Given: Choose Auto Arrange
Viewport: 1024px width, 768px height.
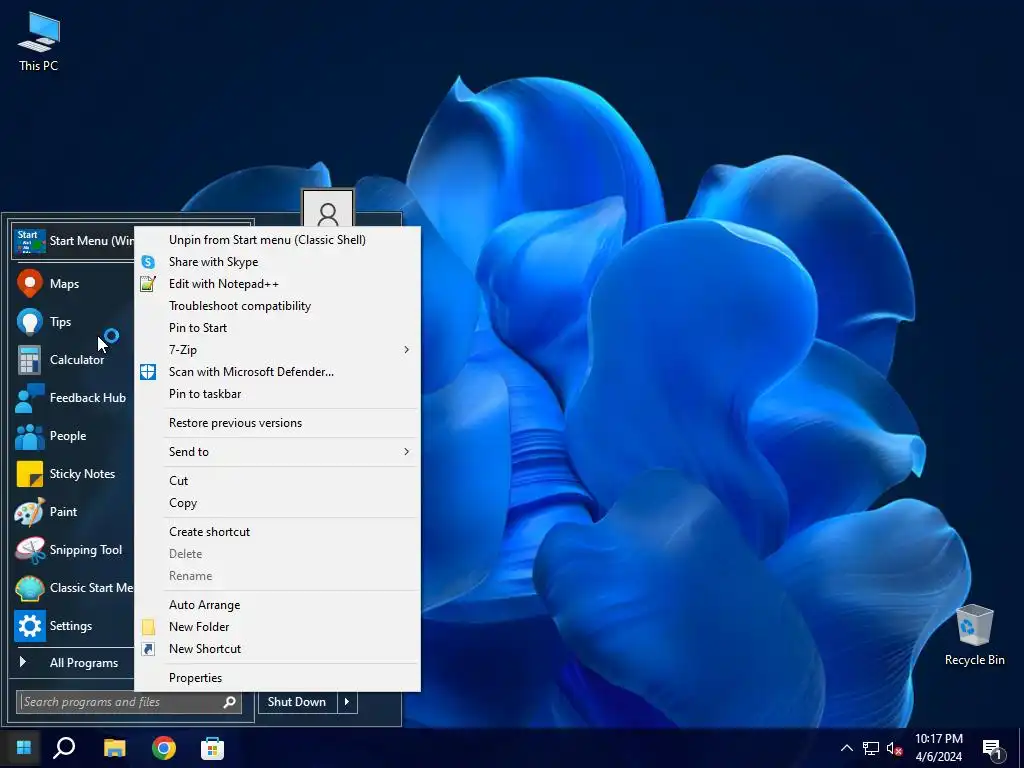Looking at the screenshot, I should pyautogui.click(x=278, y=605).
